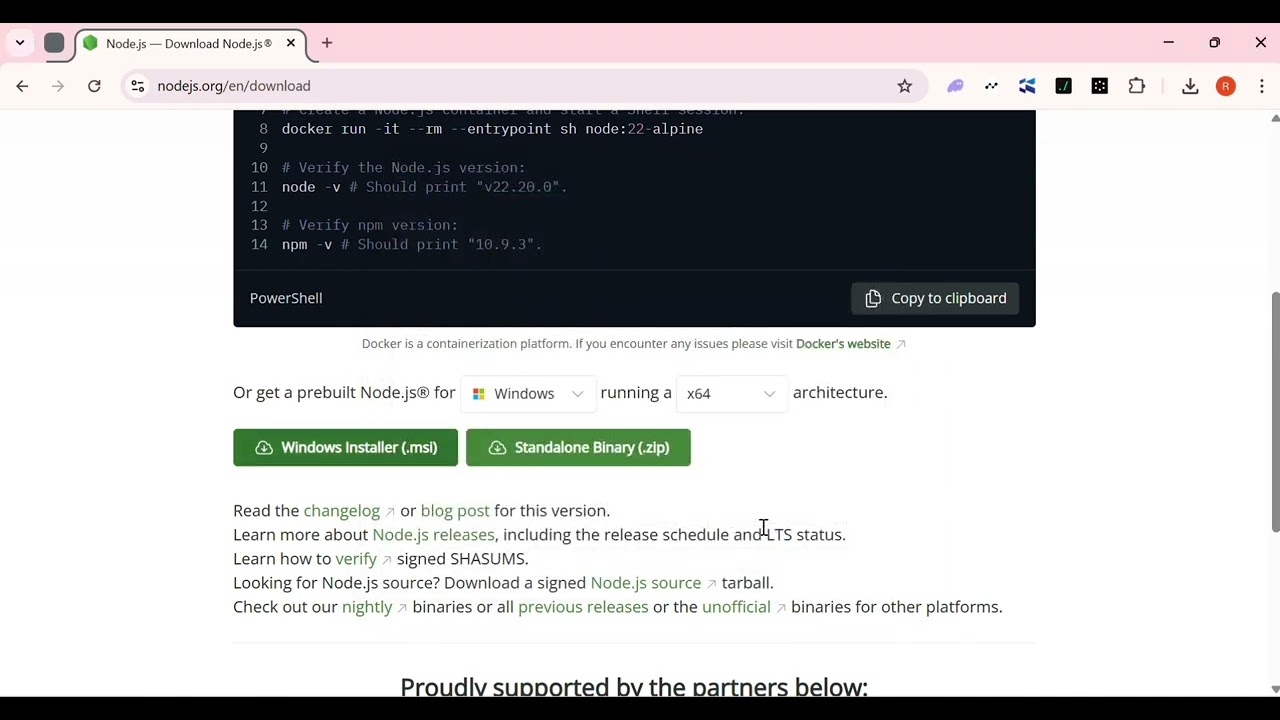Open the Windows operating system dropdown
This screenshot has height=720, width=1280.
528,393
